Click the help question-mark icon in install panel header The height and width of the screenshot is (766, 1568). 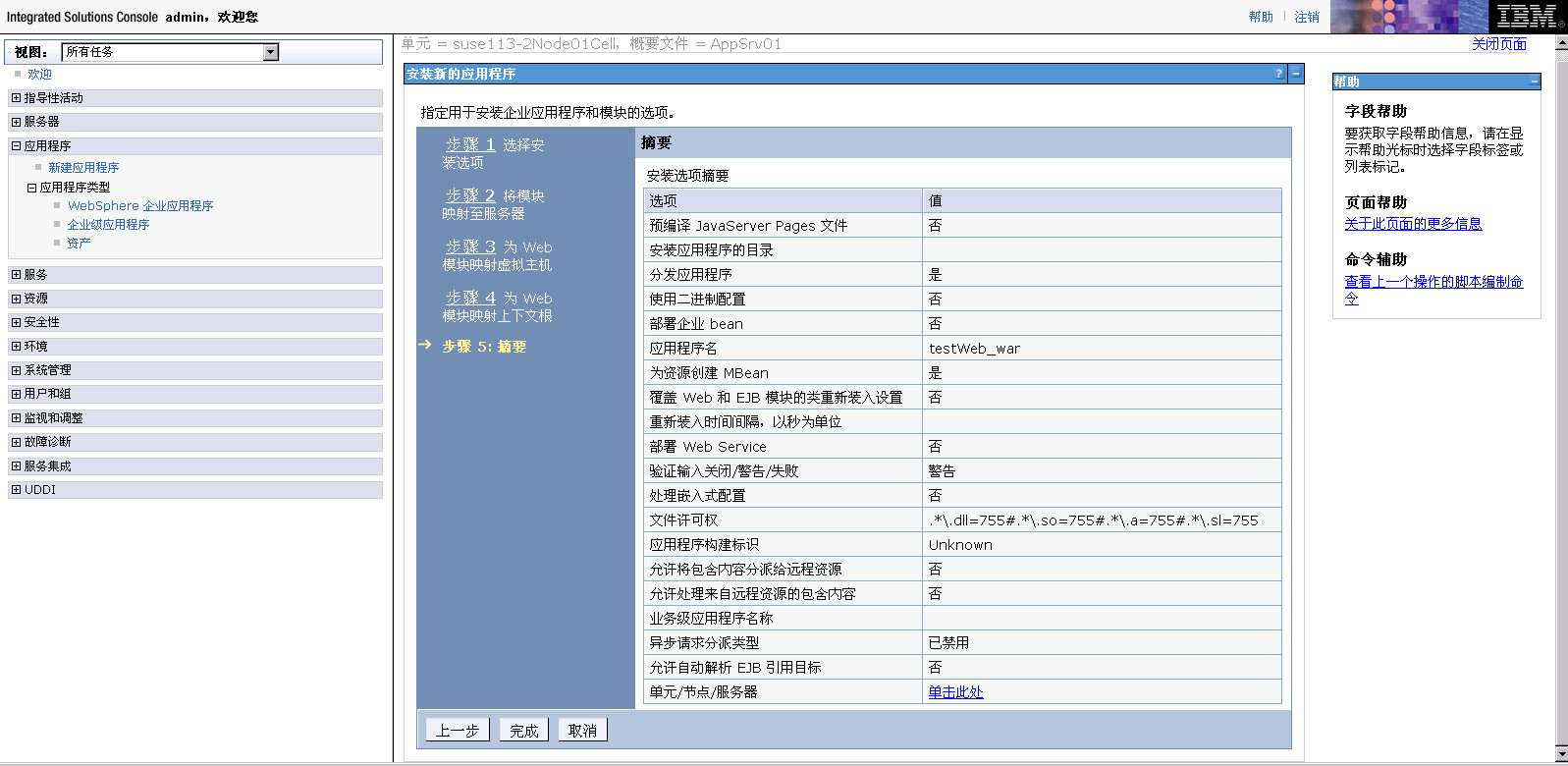[x=1278, y=74]
